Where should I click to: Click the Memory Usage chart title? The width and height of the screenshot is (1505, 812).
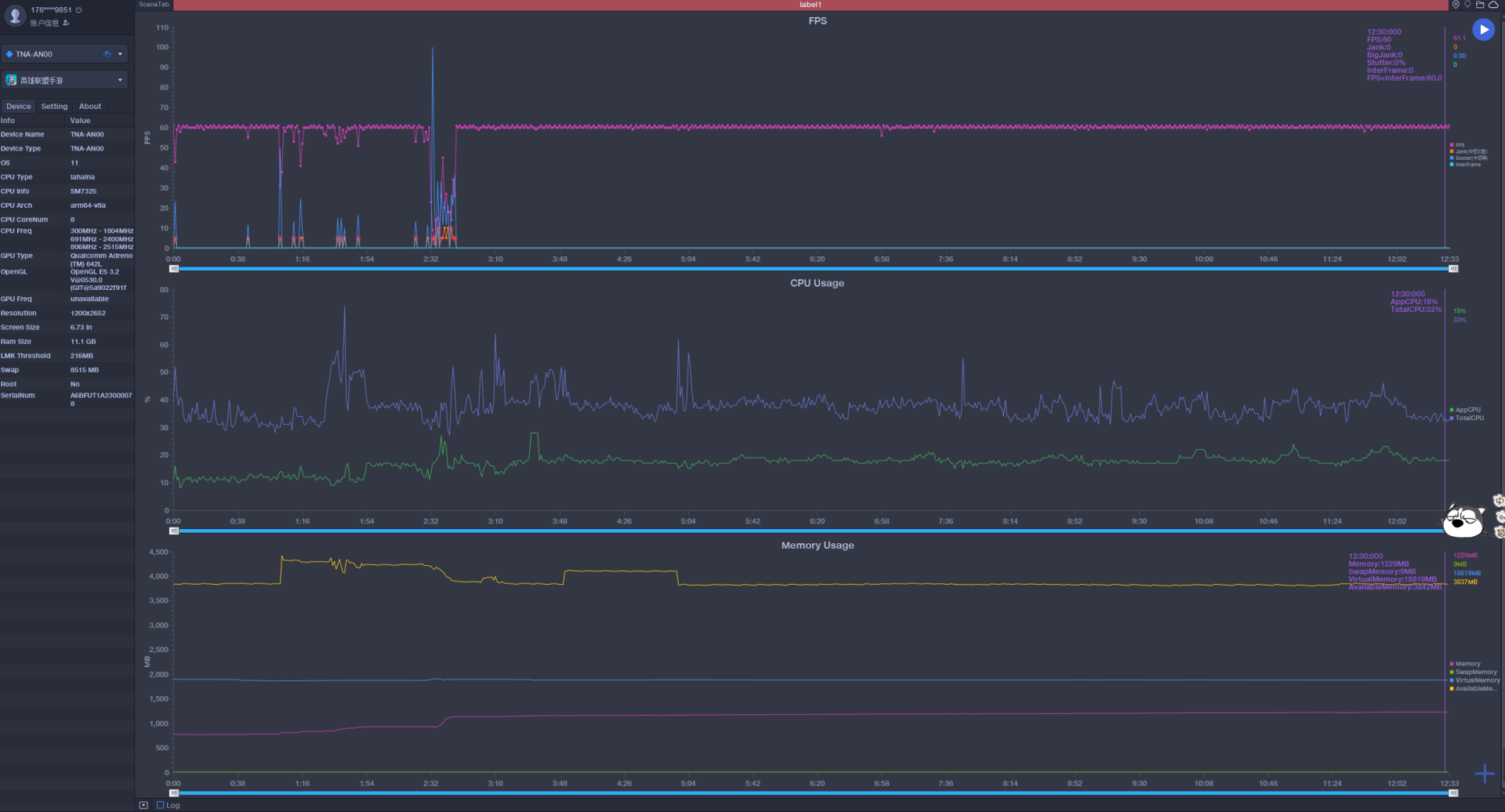pyautogui.click(x=818, y=546)
